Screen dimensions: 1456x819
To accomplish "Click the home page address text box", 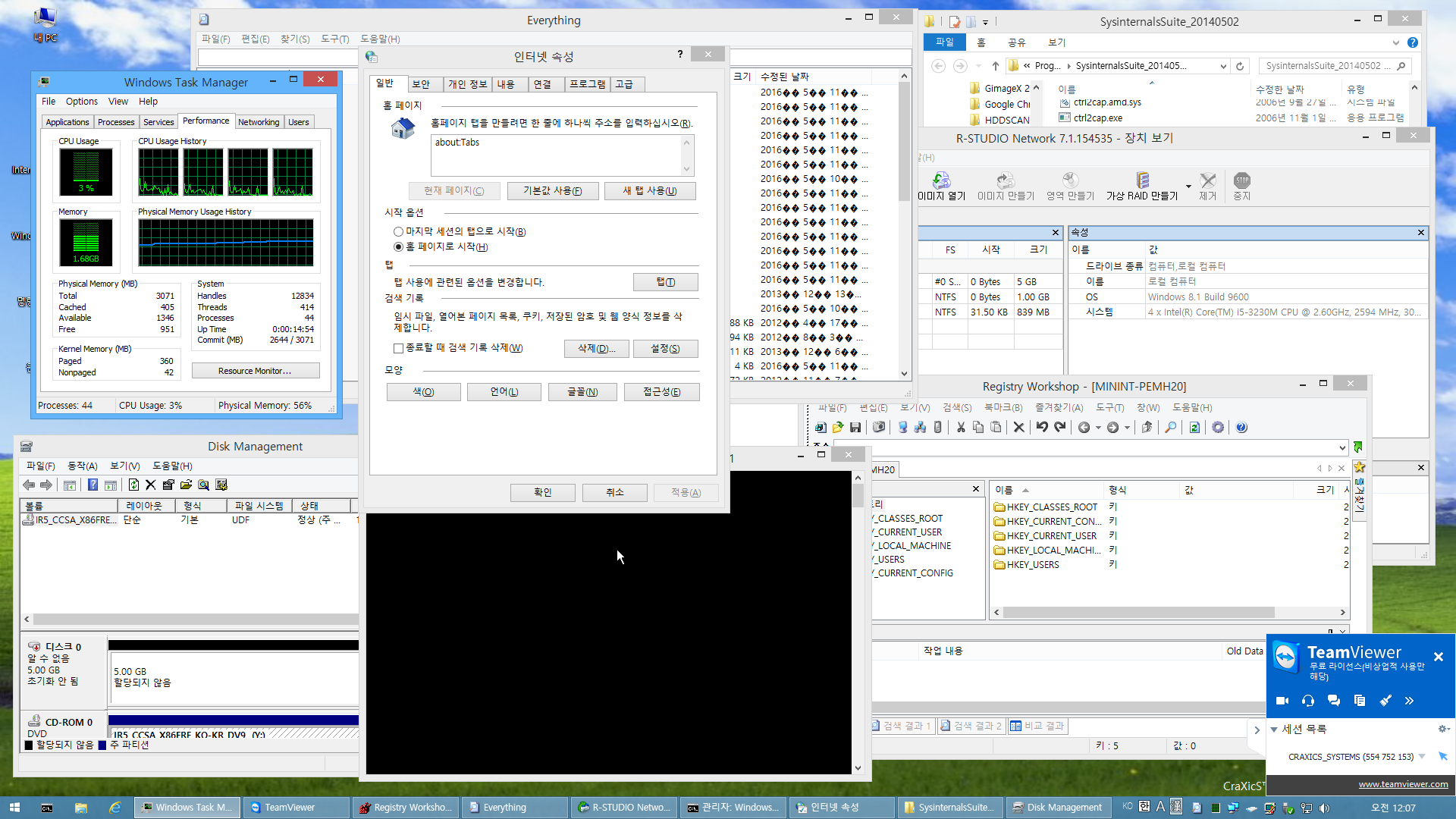I will click(x=562, y=155).
